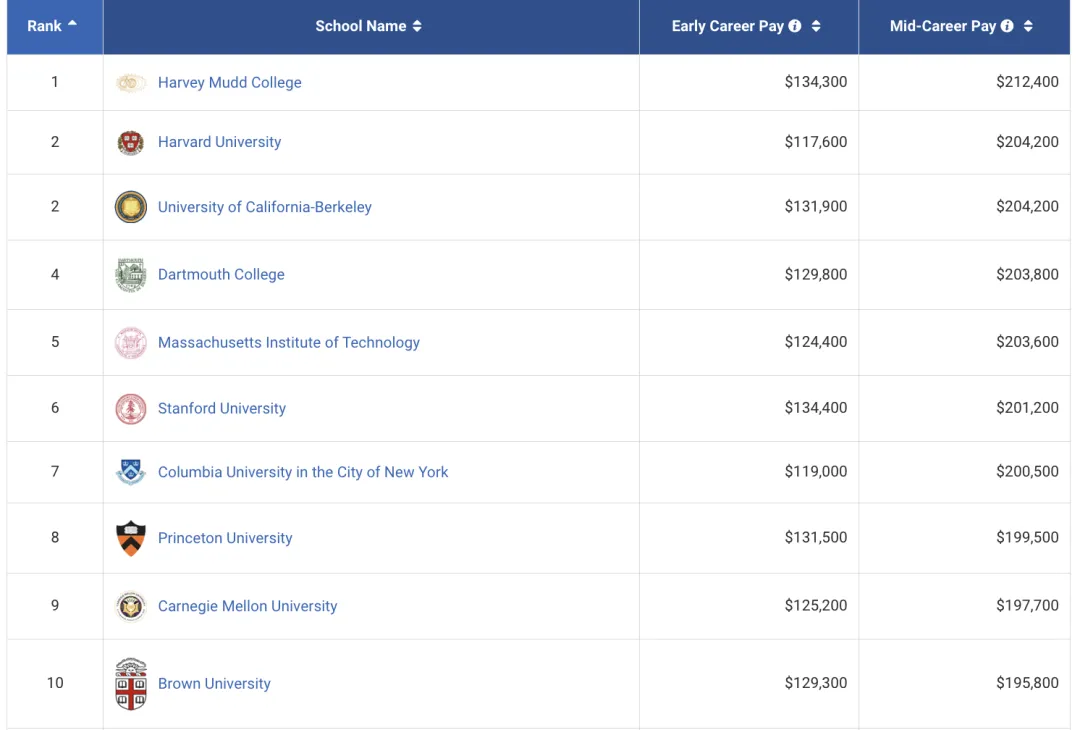Select the $117,600 early pay cell
Image resolution: width=1080 pixels, height=730 pixels.
(x=749, y=143)
